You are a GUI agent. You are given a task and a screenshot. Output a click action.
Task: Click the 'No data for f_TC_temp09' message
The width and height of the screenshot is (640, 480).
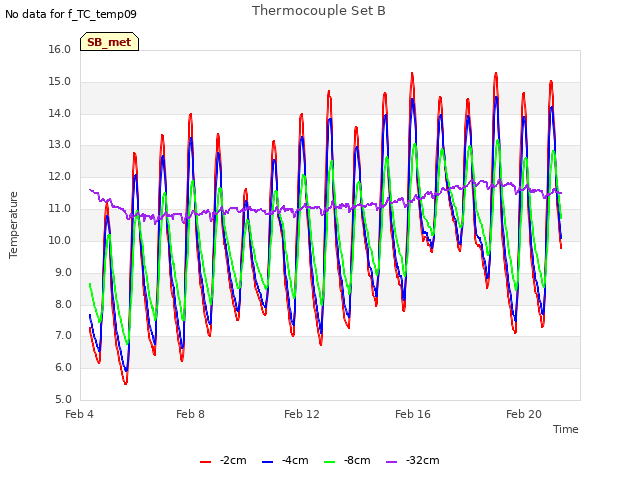71,14
